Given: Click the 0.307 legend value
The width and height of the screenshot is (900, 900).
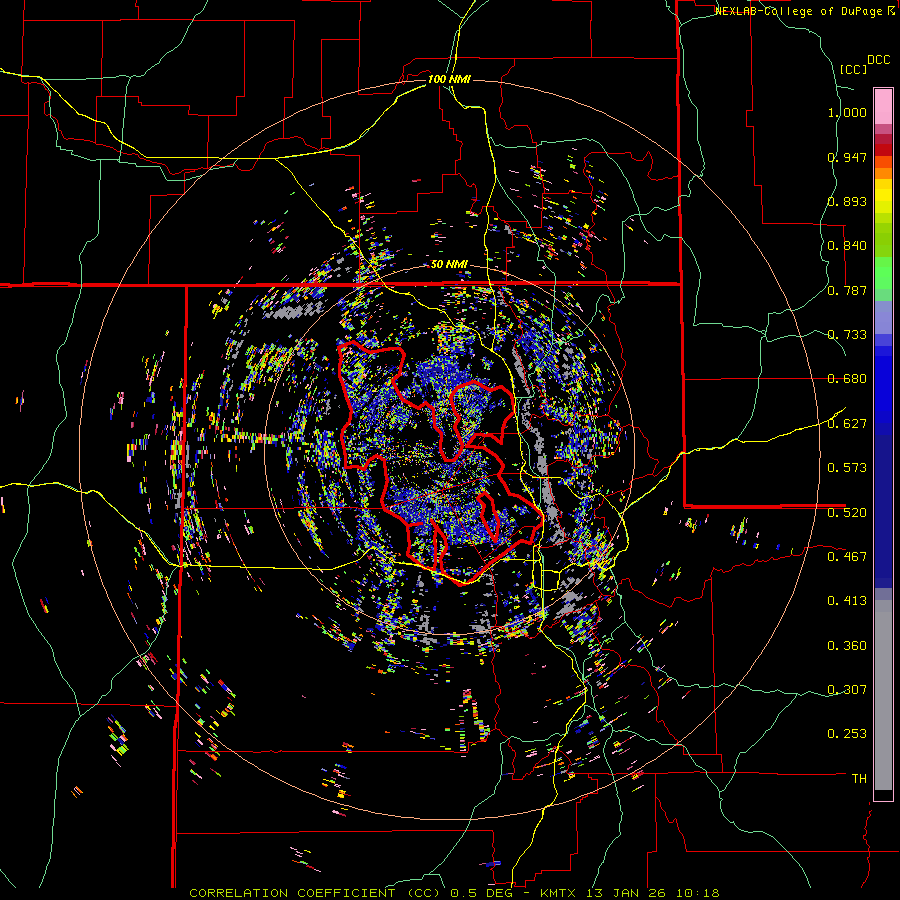Looking at the screenshot, I should 847,689.
